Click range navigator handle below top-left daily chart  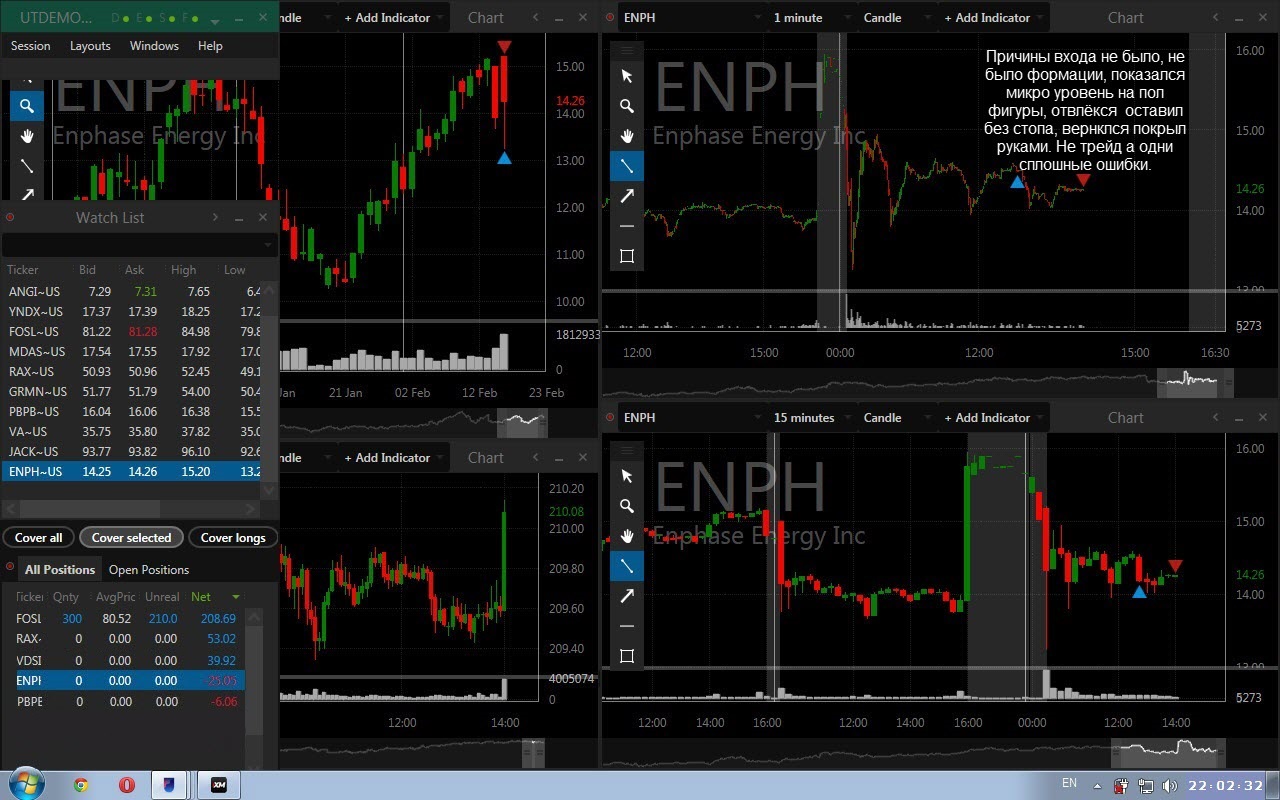(523, 422)
